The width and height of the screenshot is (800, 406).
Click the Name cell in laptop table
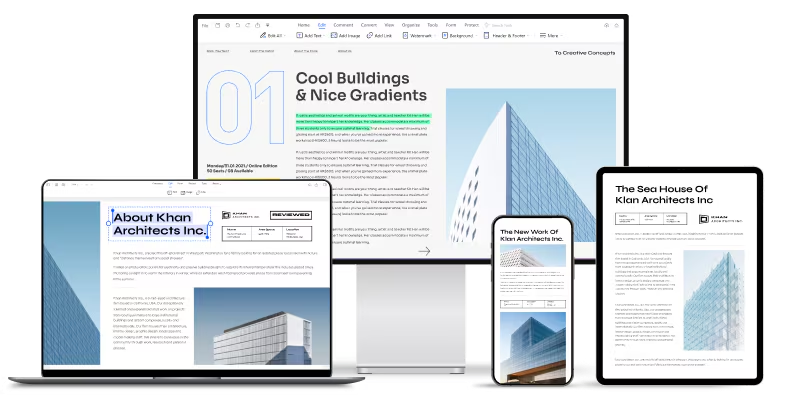coord(238,233)
